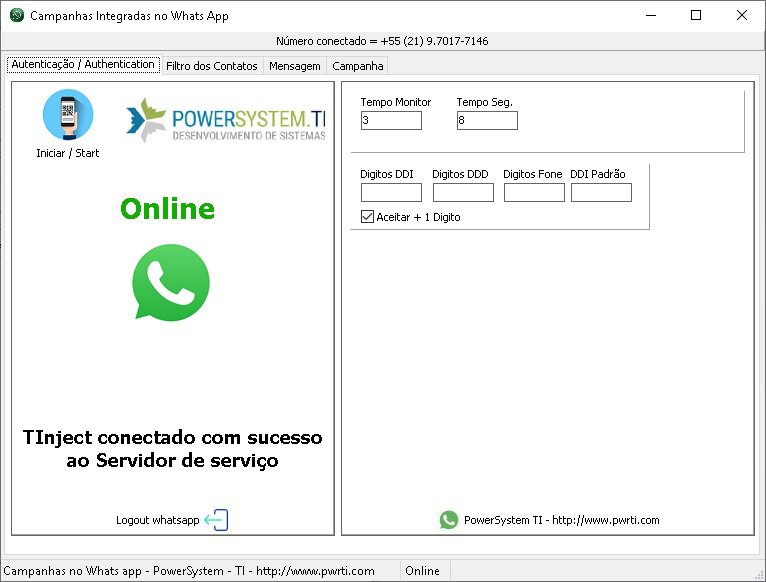
Task: Click the Iniciar / Start QR phone icon
Action: click(x=67, y=115)
